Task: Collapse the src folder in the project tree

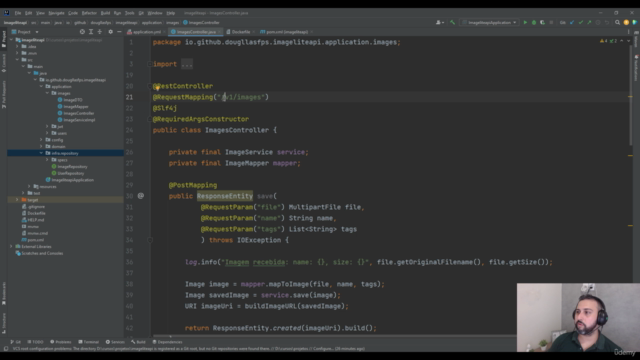Action: pos(18,60)
